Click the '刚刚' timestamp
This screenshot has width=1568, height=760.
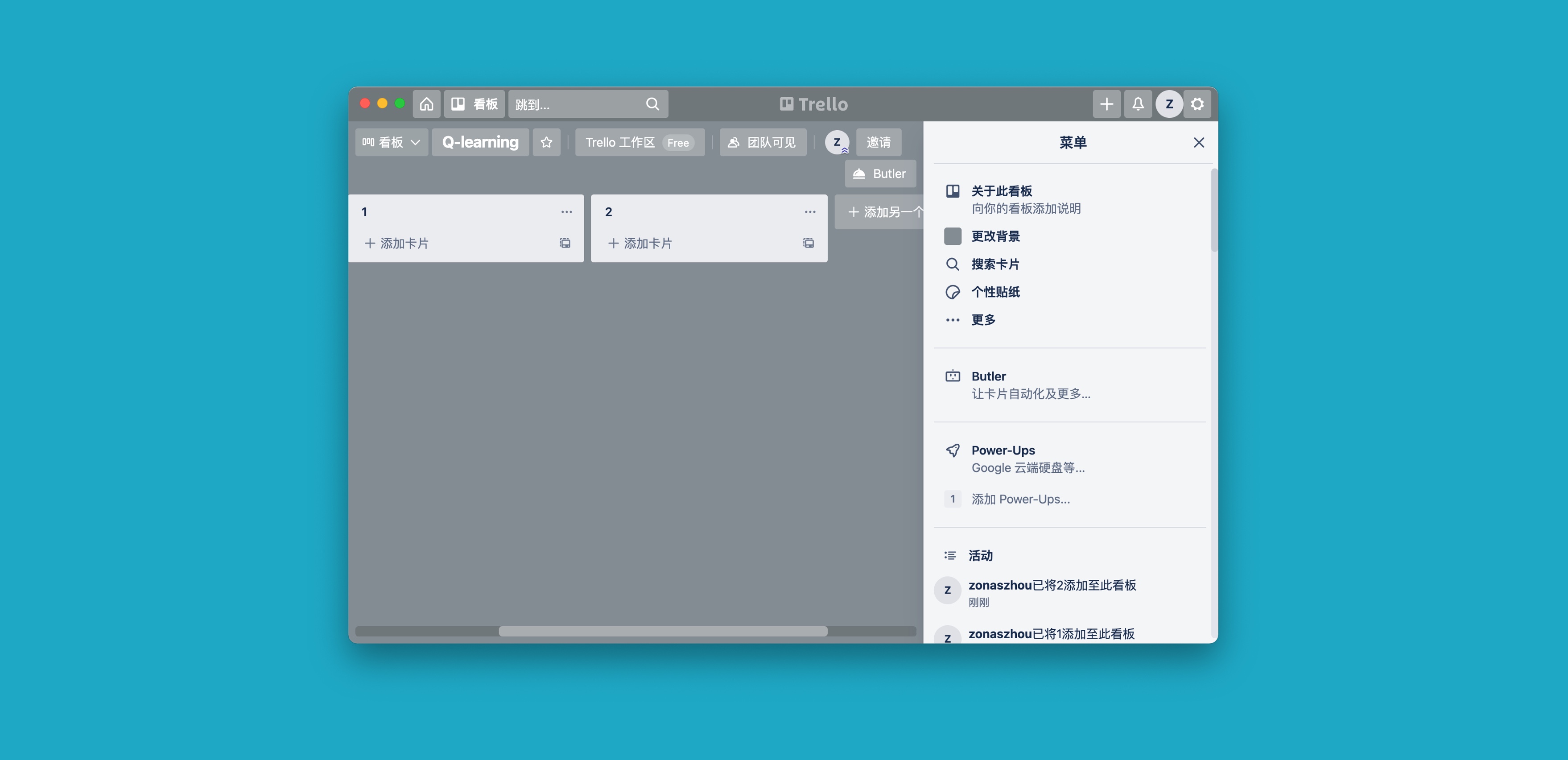(x=979, y=603)
